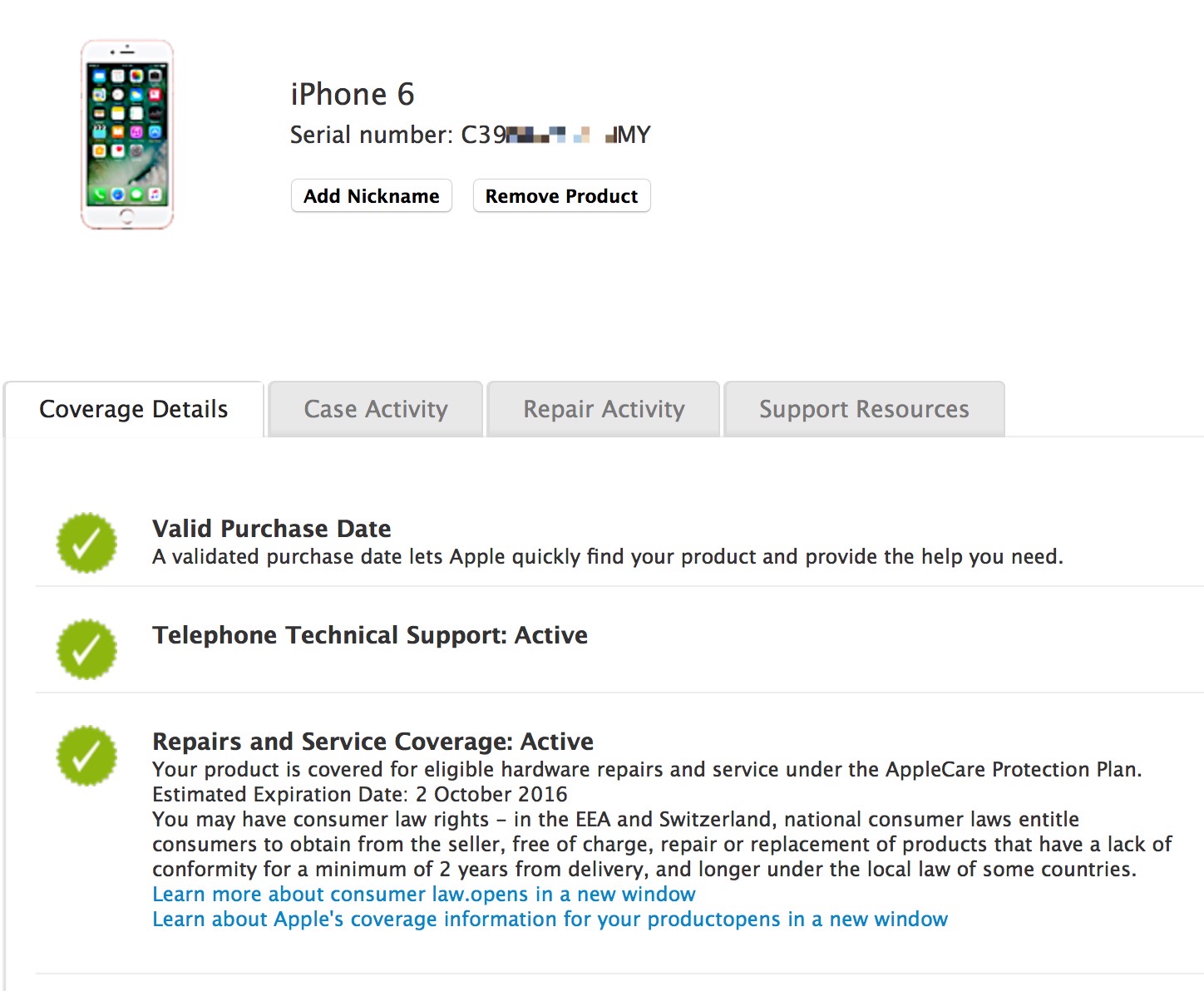
Task: Click the Repairs and Service Coverage: Active heading
Action: point(373,742)
